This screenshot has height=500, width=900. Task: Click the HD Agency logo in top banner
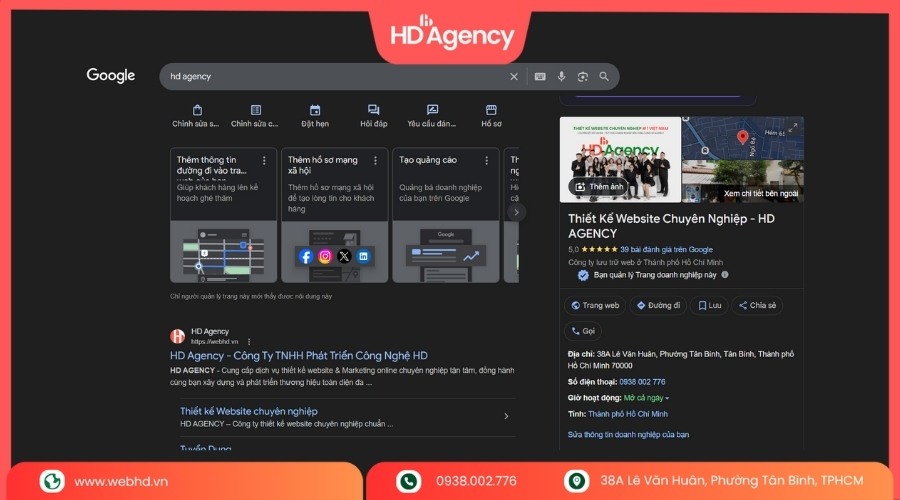click(452, 33)
